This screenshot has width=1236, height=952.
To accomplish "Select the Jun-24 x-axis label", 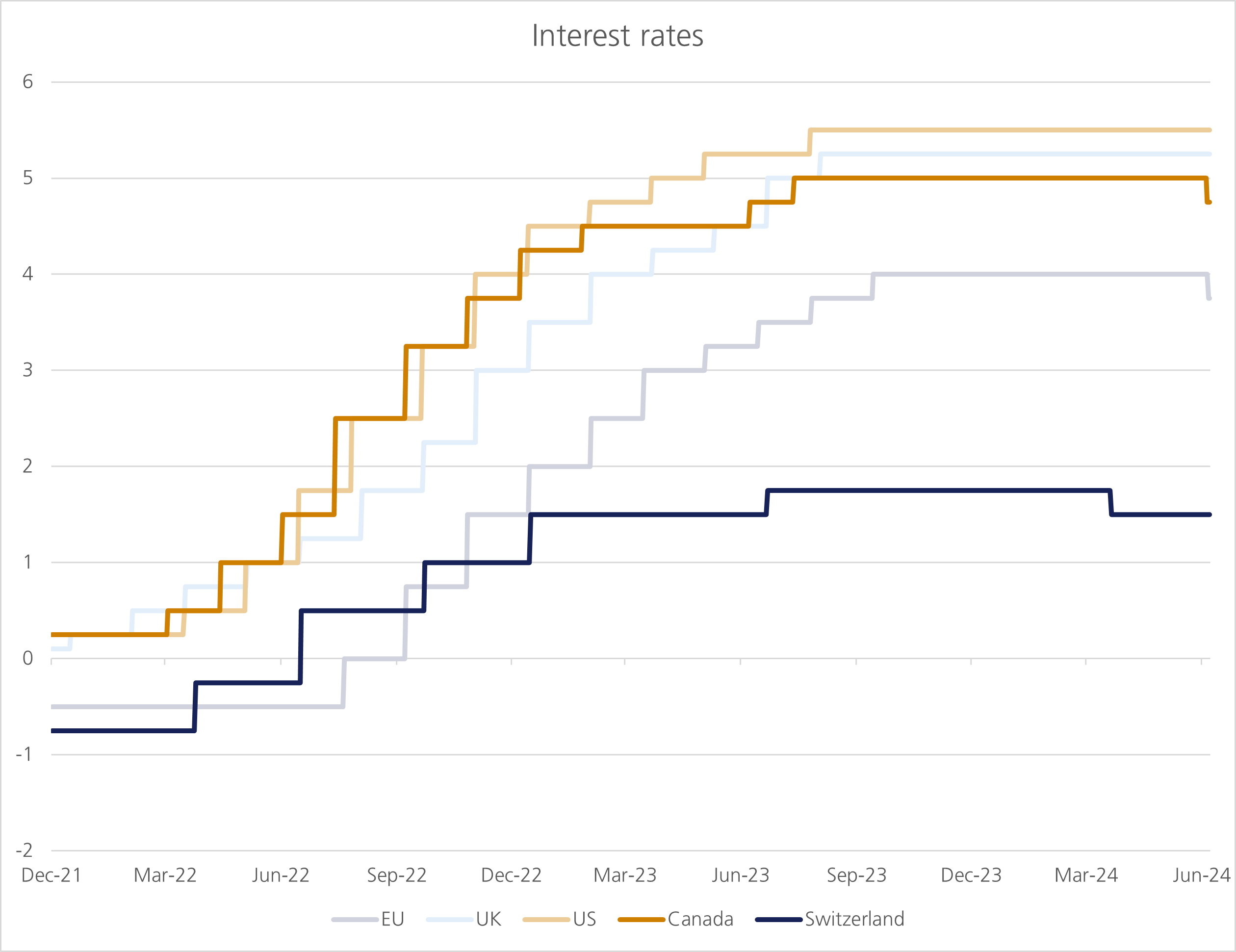I will [1202, 875].
